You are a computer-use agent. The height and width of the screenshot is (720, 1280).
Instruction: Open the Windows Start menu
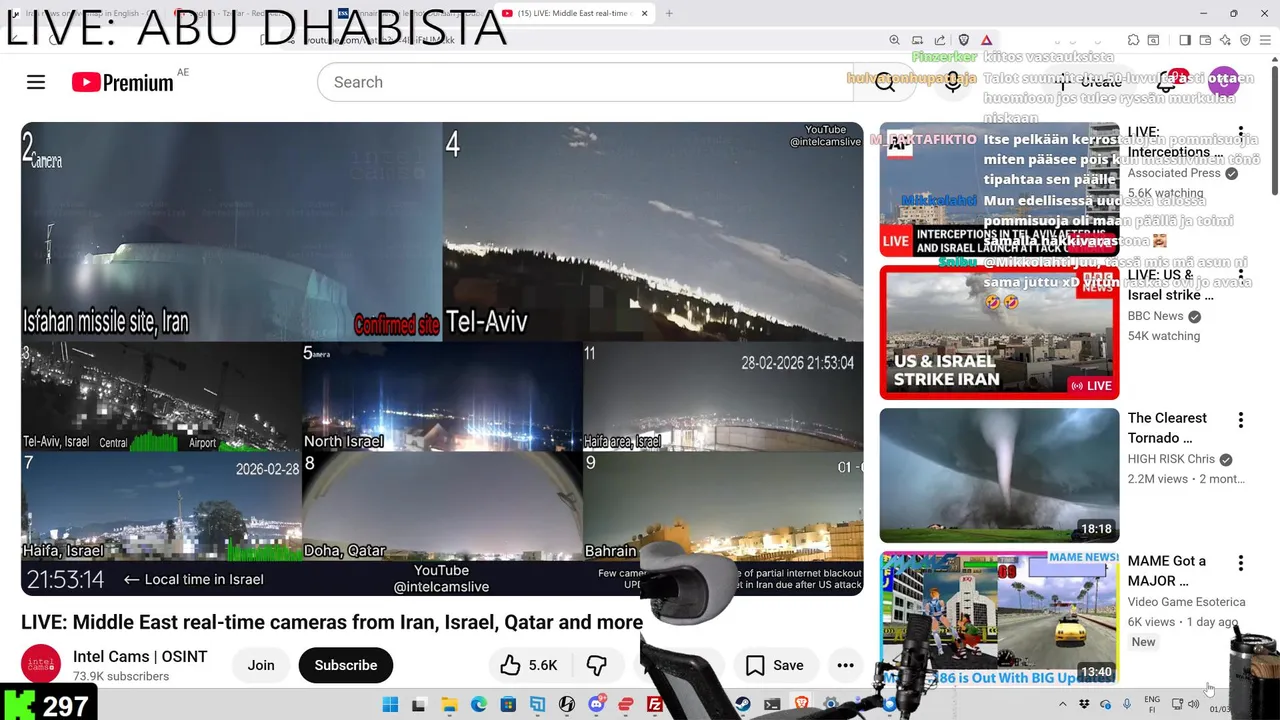click(390, 704)
